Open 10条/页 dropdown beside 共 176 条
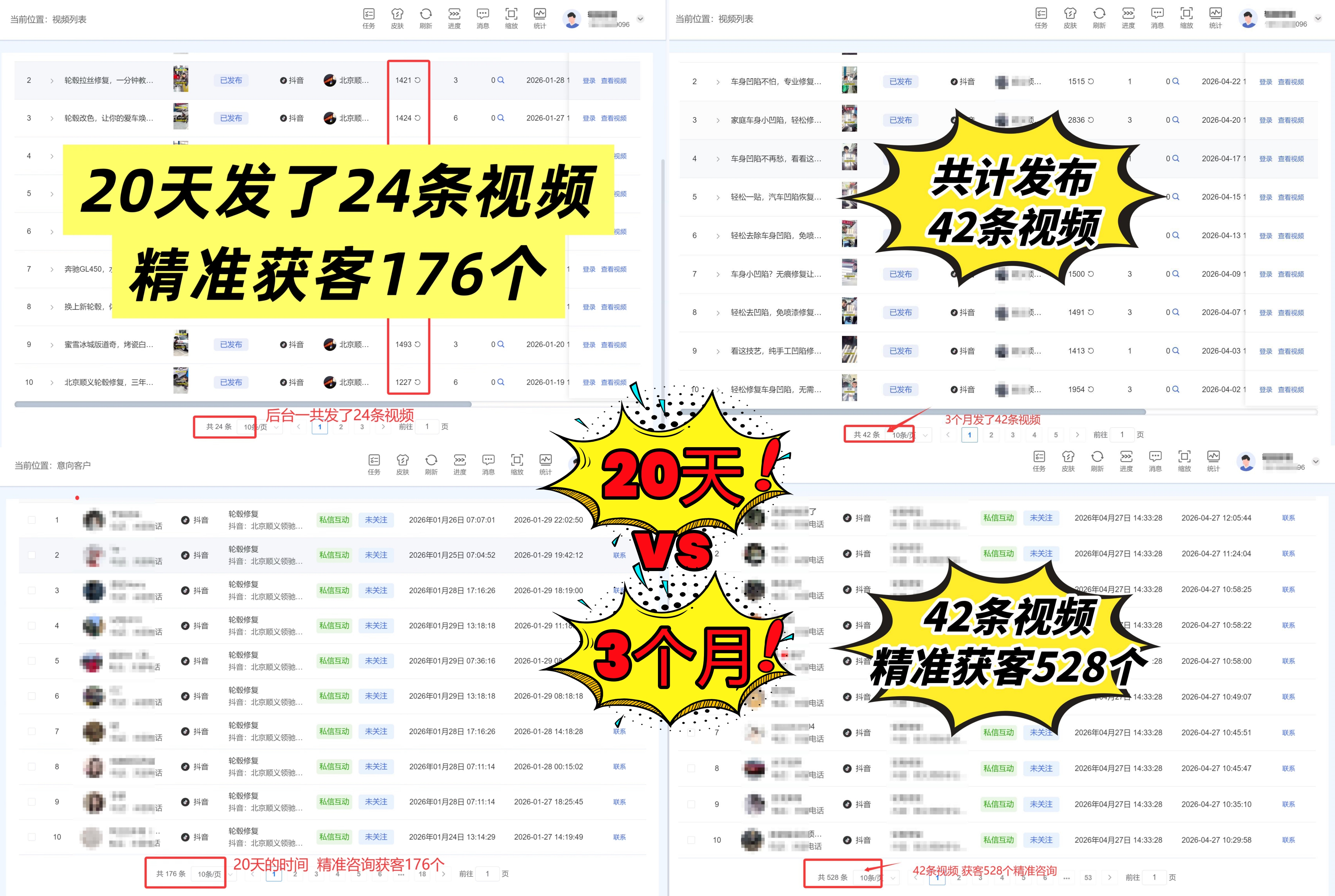Screen dimensions: 1335x896 pyautogui.click(x=214, y=874)
